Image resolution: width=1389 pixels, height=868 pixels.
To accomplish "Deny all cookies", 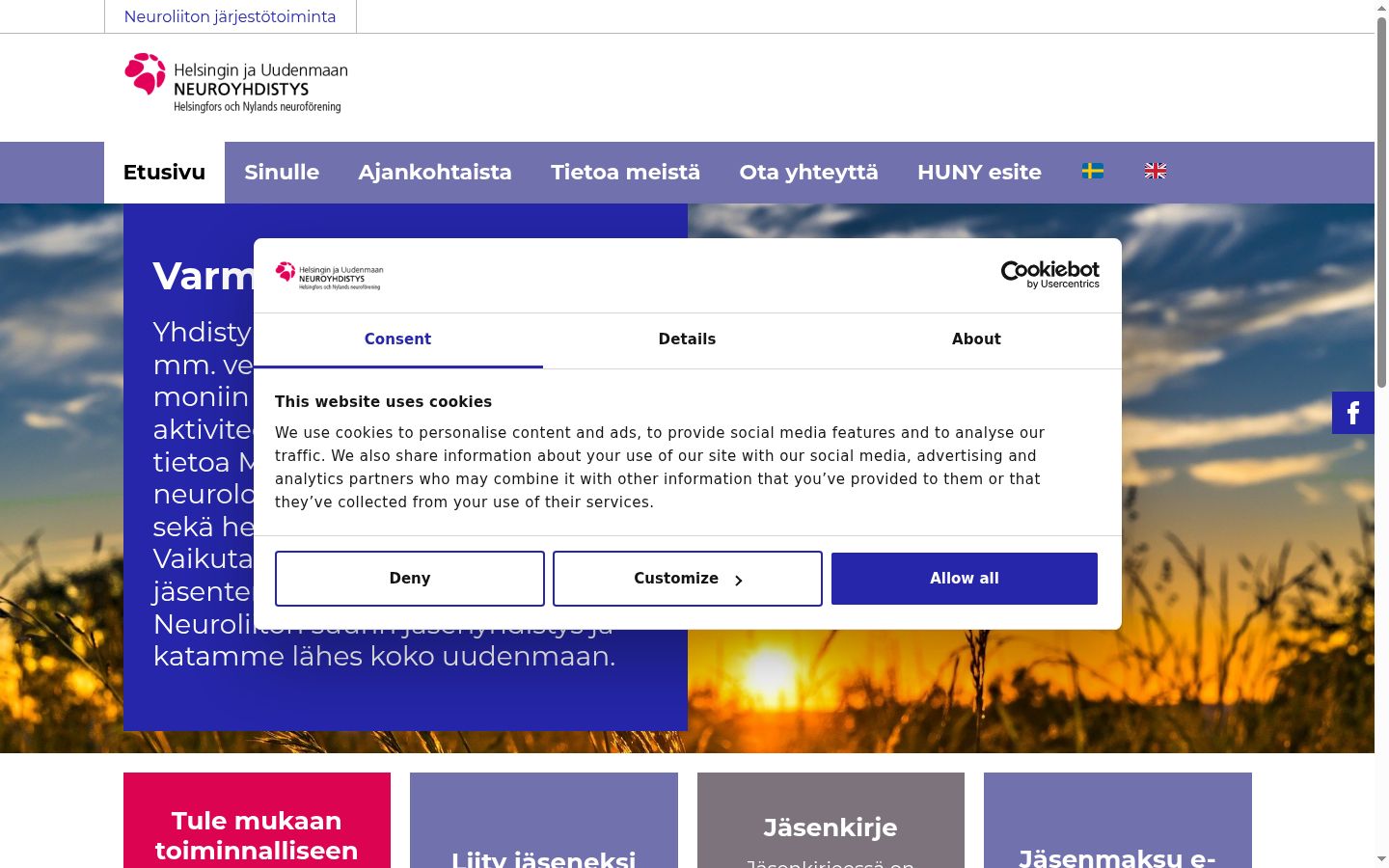I will (410, 579).
